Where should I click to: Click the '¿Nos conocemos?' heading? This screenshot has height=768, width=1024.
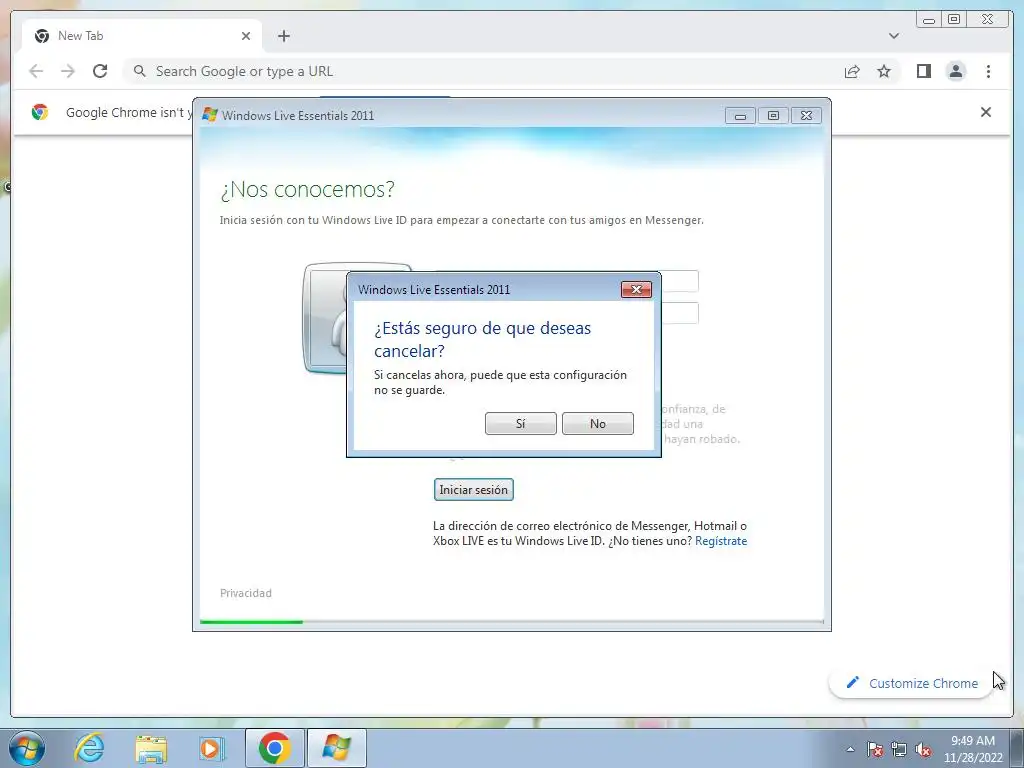click(308, 189)
